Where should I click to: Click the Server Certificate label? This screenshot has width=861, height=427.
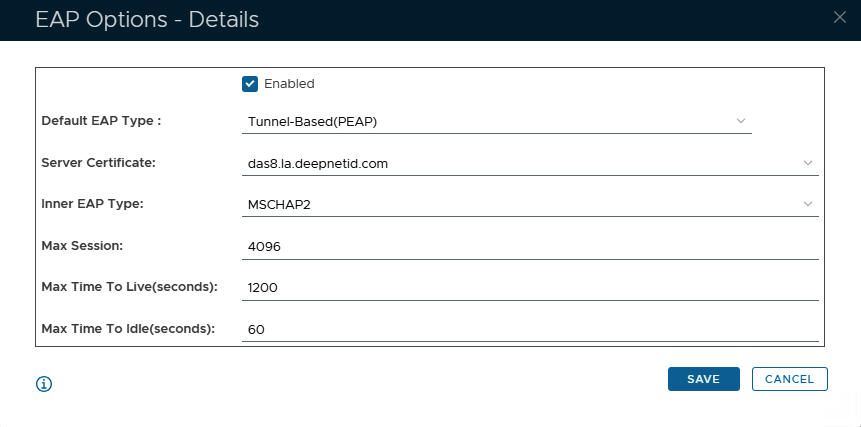coord(98,162)
